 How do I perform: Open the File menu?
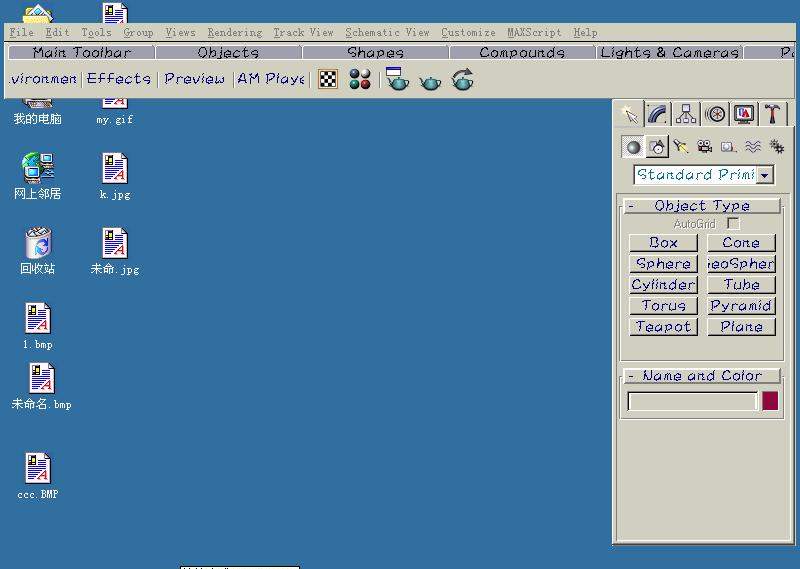pyautogui.click(x=21, y=33)
